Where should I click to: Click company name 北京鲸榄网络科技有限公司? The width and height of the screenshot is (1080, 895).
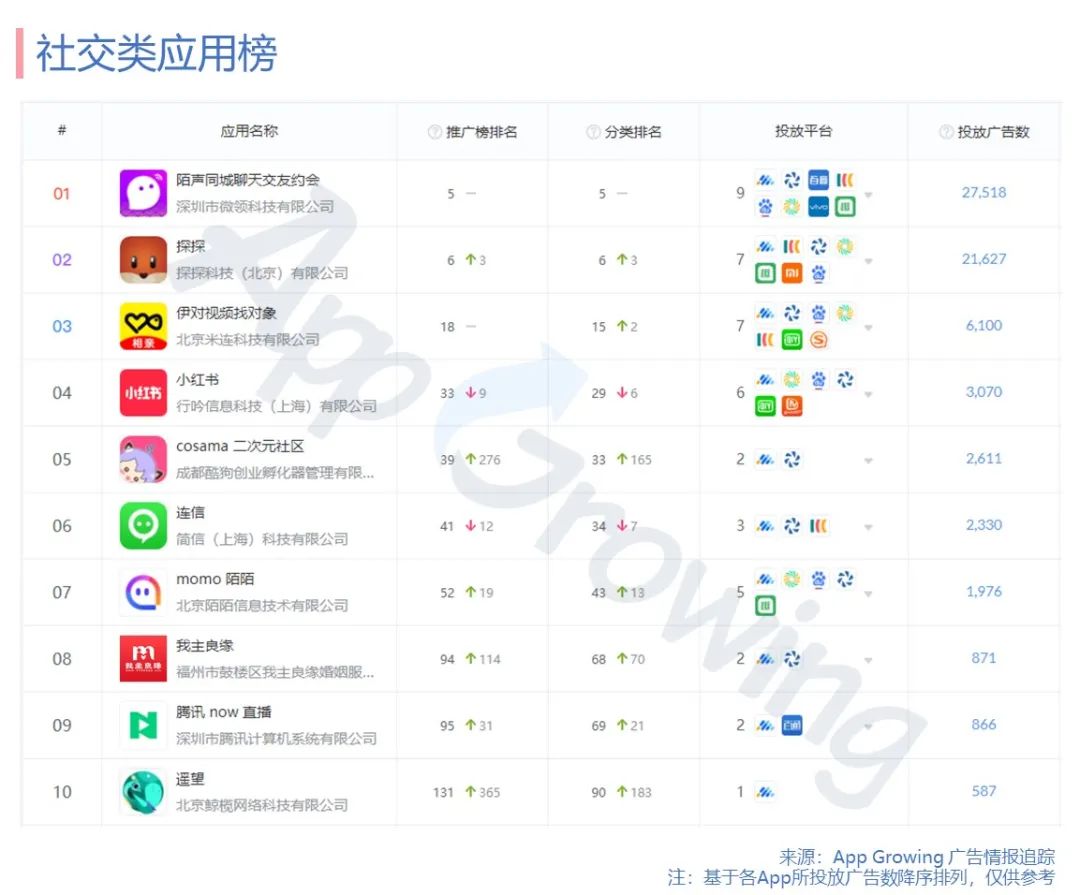point(262,805)
